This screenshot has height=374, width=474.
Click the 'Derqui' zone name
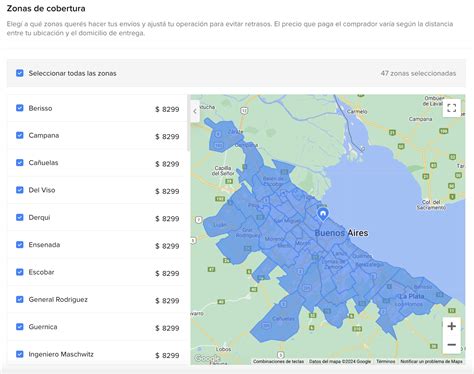39,217
